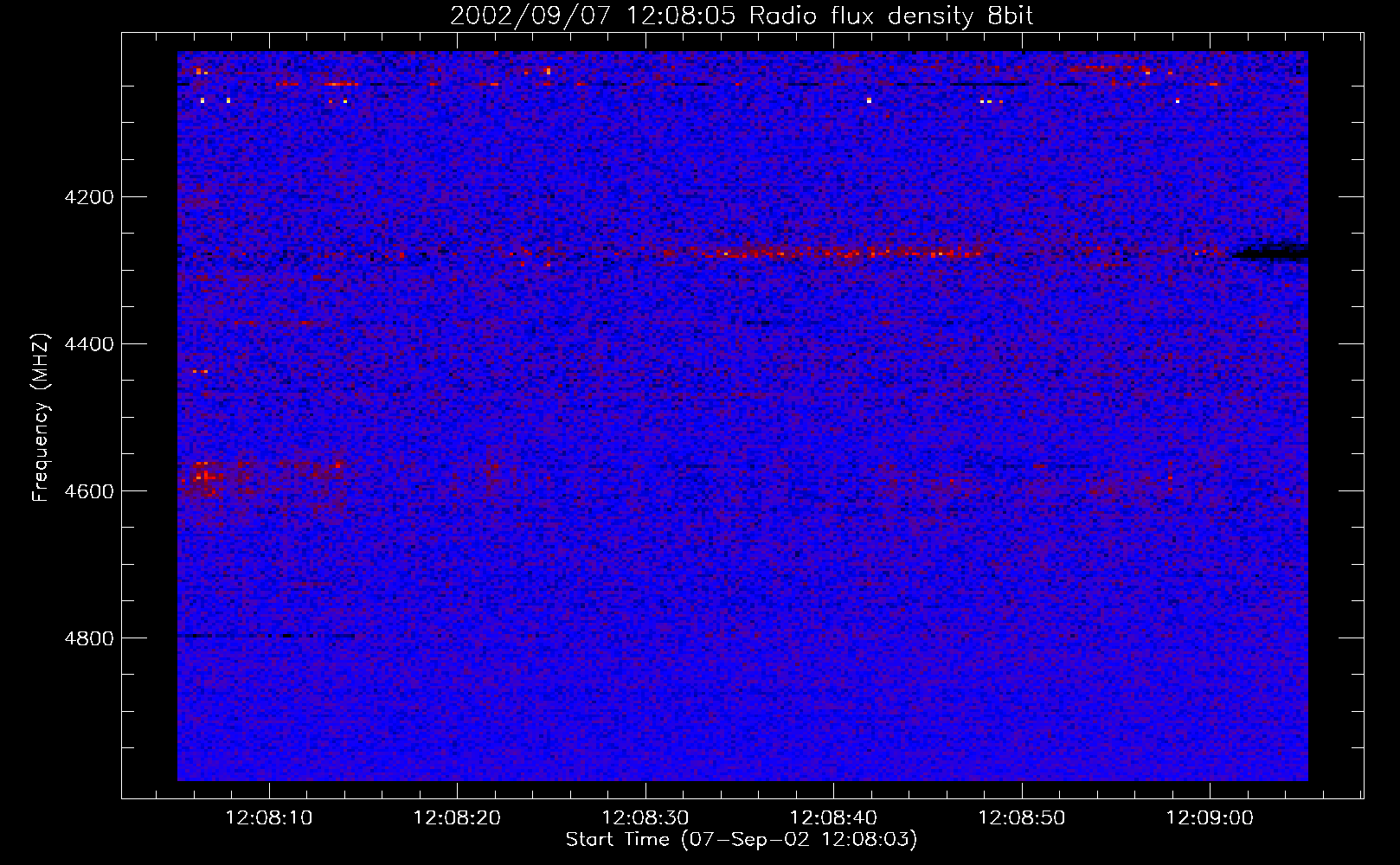Click the plot title '2002/09/07 12:08:05 Radio flux density 8bit'
The height and width of the screenshot is (865, 1400).
coord(742,16)
